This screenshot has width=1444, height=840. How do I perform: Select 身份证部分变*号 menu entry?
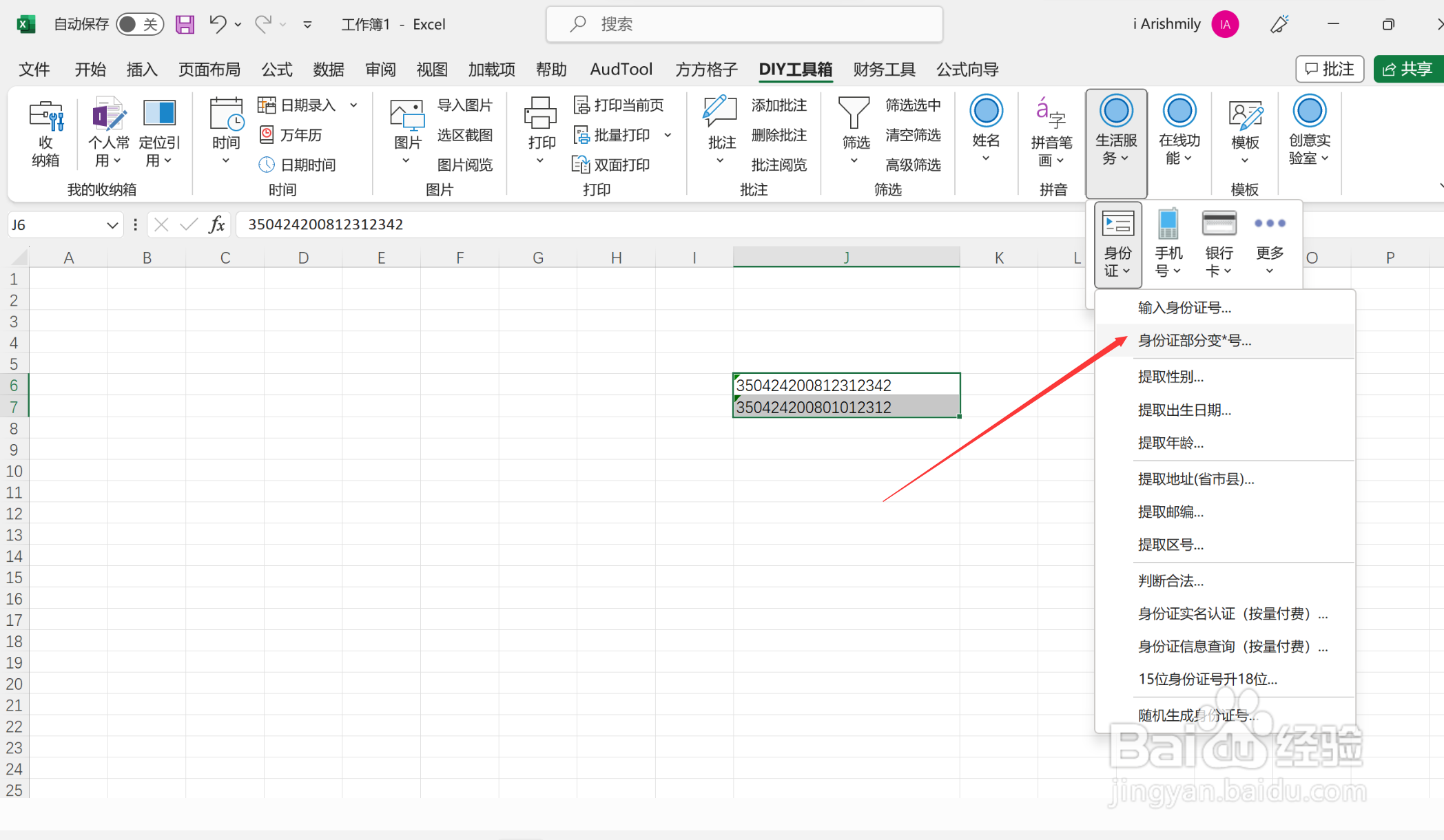pyautogui.click(x=1194, y=341)
